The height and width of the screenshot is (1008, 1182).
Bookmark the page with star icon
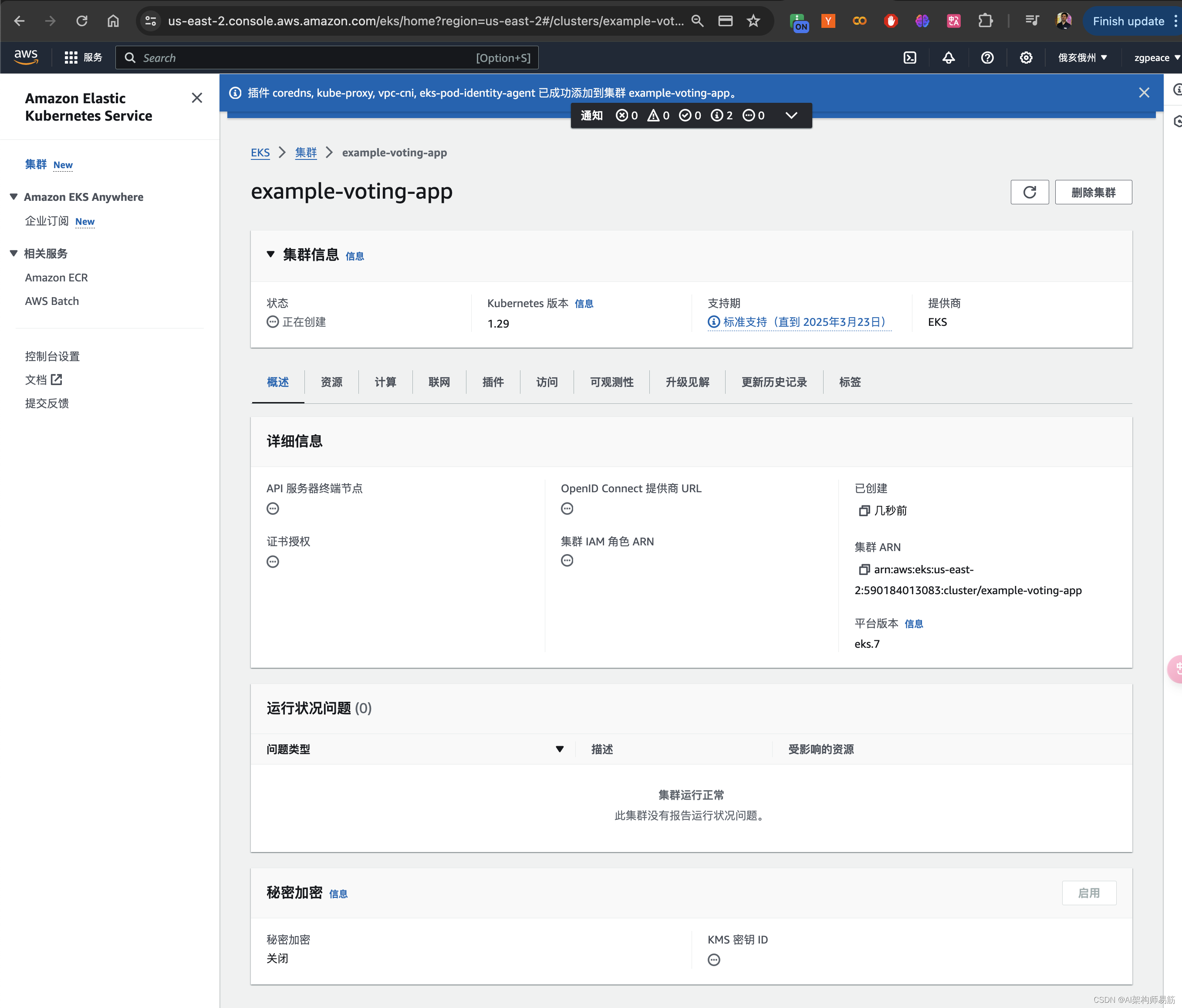pyautogui.click(x=753, y=21)
